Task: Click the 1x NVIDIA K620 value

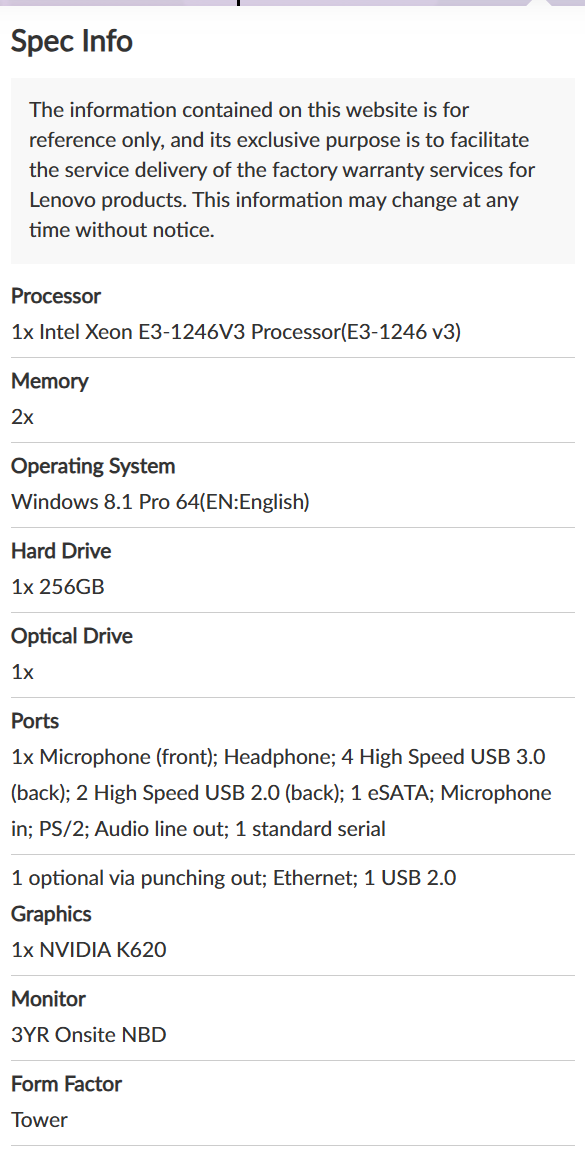Action: pyautogui.click(x=88, y=950)
